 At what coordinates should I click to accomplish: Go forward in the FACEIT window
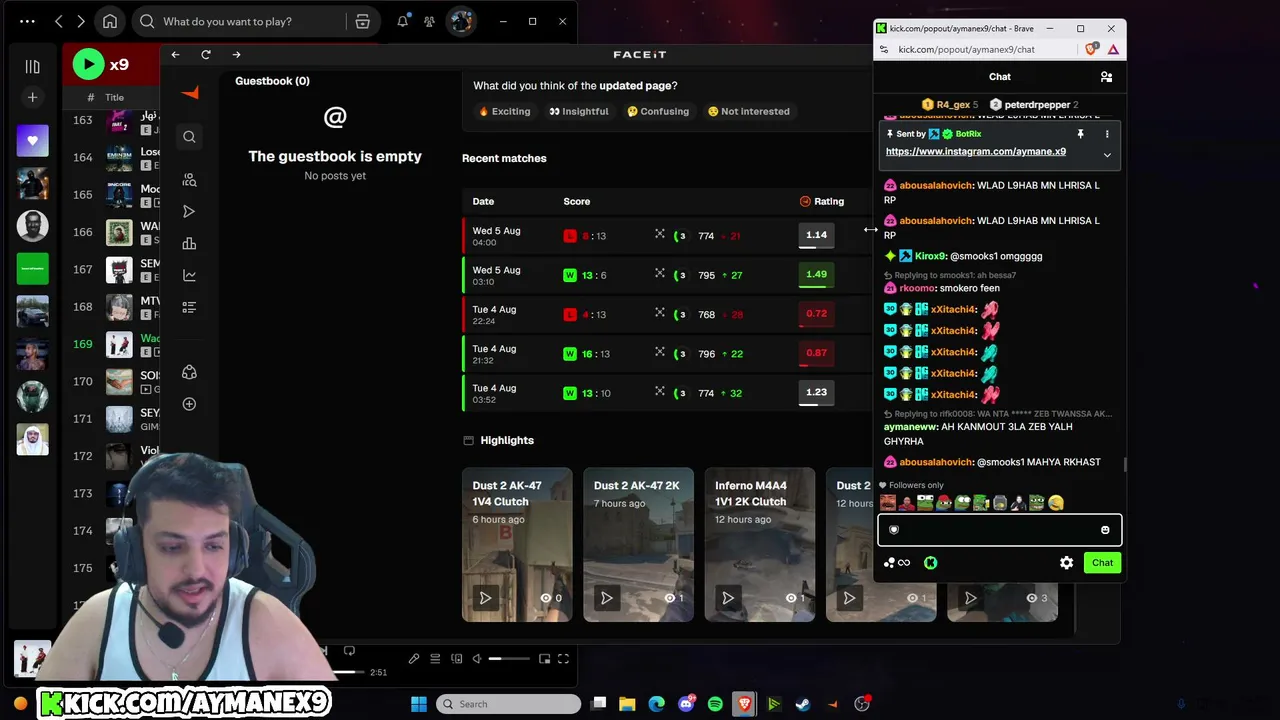click(x=236, y=54)
